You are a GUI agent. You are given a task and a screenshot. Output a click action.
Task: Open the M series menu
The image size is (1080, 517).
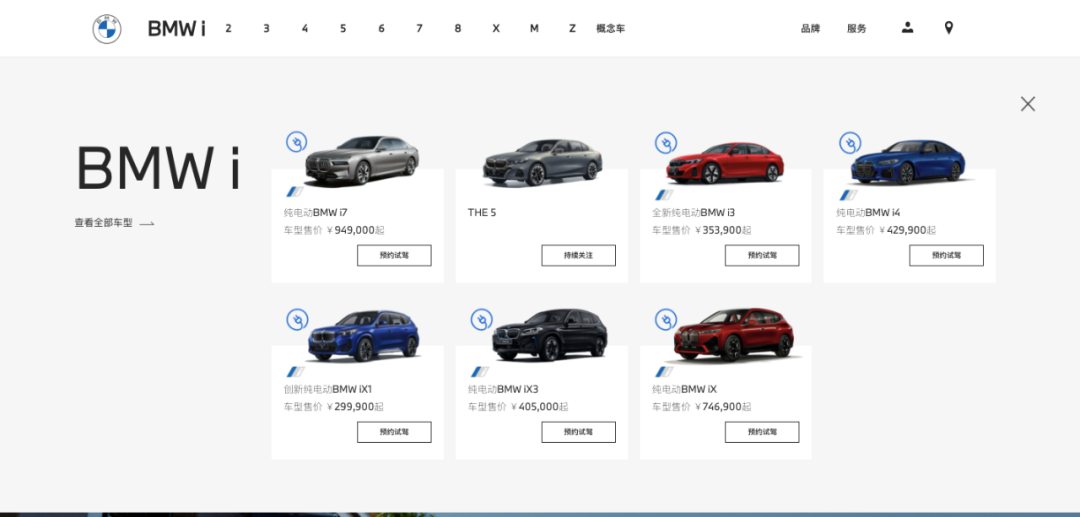click(534, 29)
